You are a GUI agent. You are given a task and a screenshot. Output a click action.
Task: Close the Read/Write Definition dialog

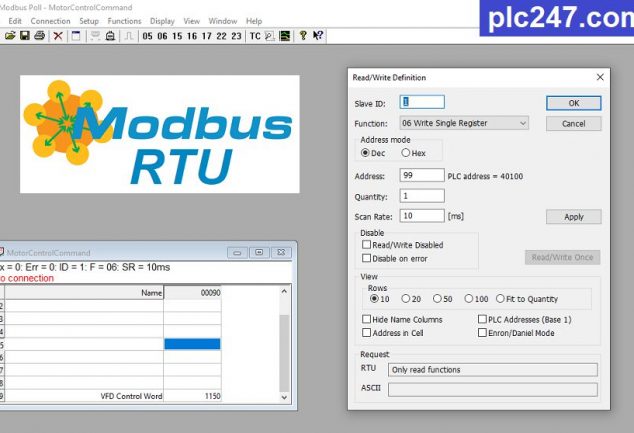[600, 77]
